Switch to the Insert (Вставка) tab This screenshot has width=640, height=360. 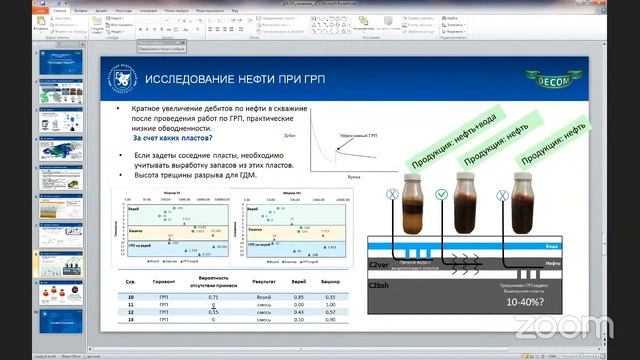tap(81, 11)
